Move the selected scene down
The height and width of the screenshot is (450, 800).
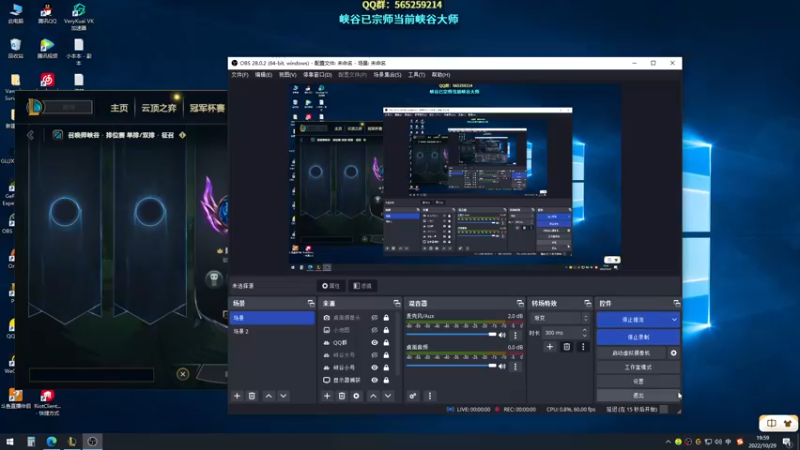click(x=283, y=396)
